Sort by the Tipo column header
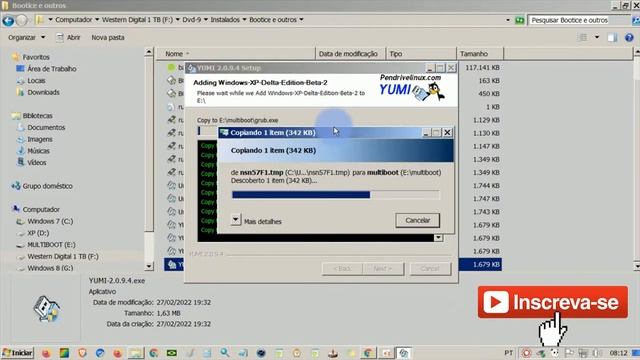The height and width of the screenshot is (360, 640). [x=421, y=53]
